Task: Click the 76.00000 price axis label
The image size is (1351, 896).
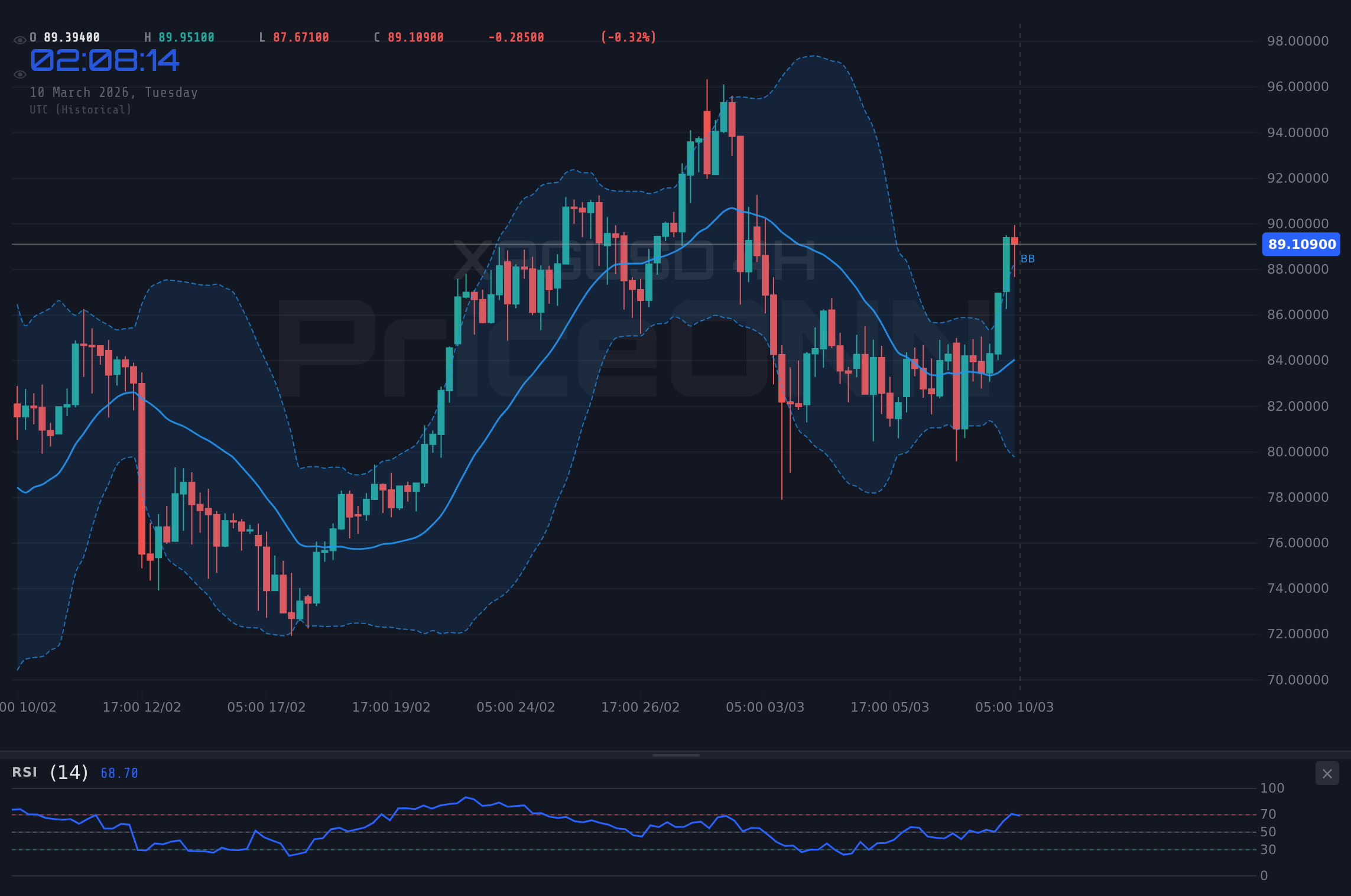Action: click(x=1298, y=543)
